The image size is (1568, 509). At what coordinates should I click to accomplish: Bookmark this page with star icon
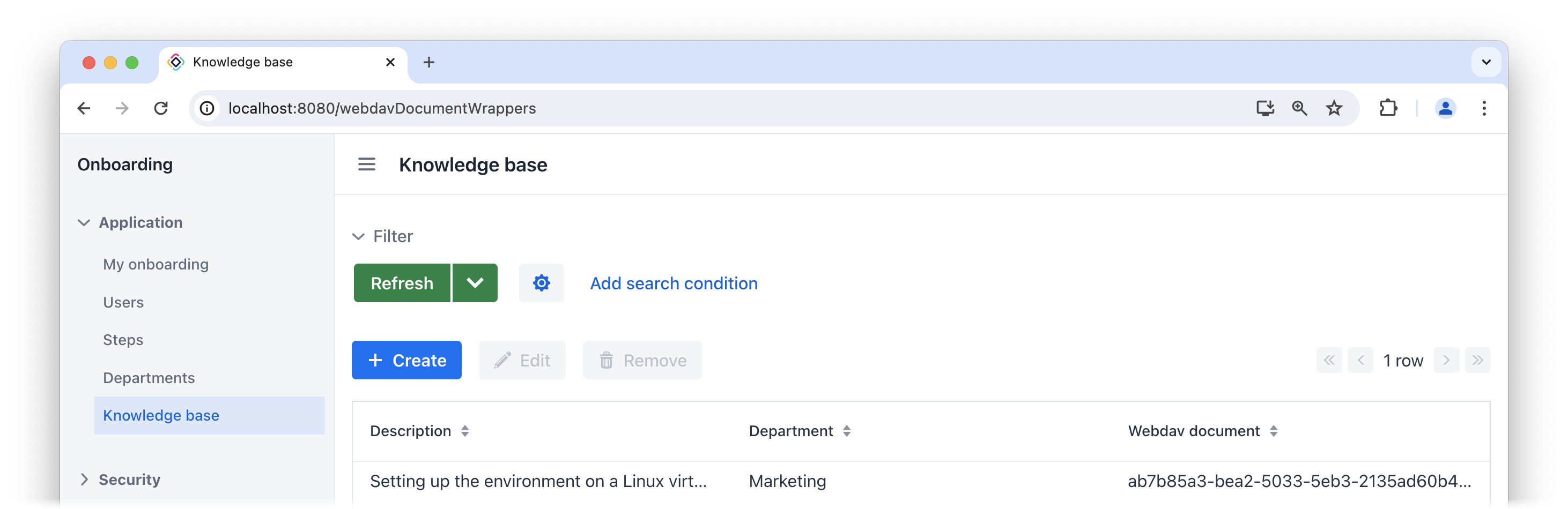pyautogui.click(x=1334, y=108)
